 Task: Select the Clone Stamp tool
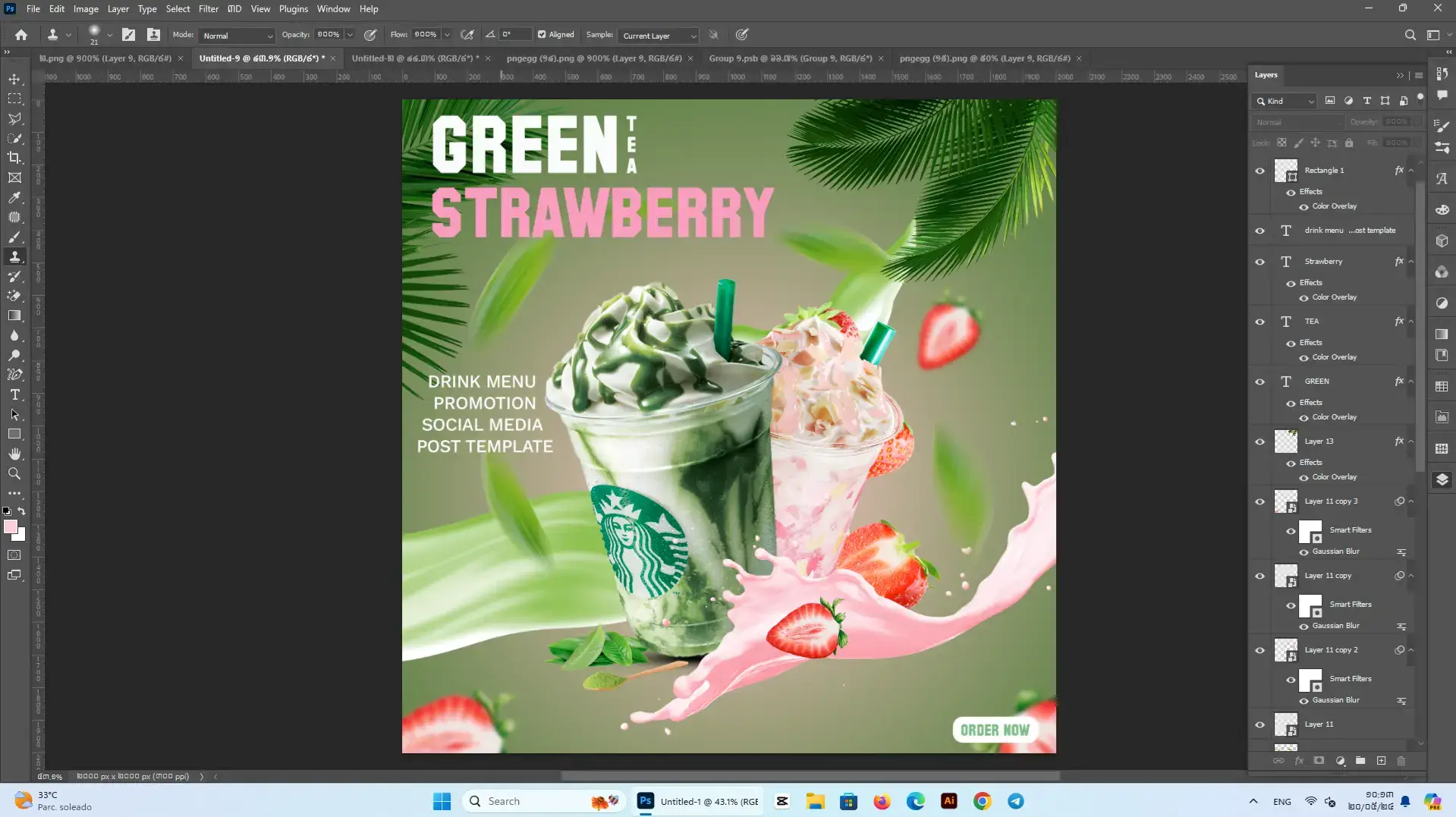[x=14, y=256]
